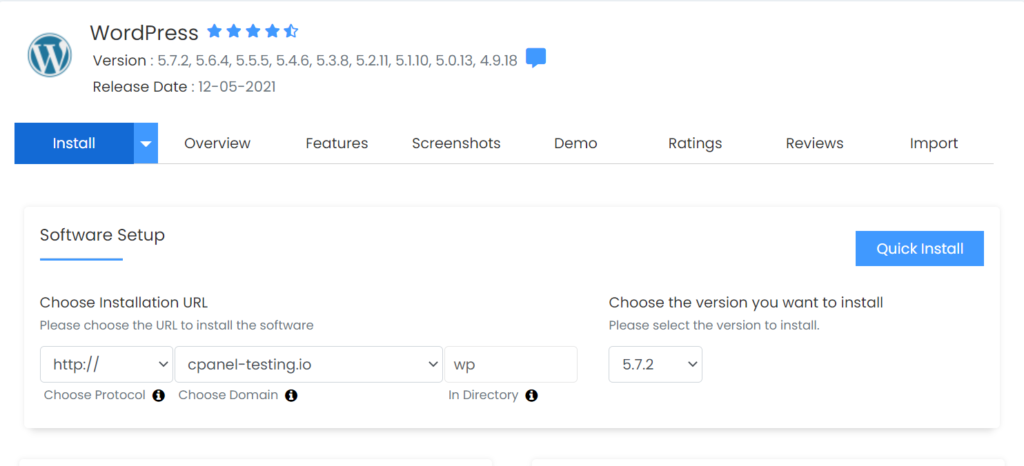
Task: Open the Demo tab
Action: tap(575, 143)
